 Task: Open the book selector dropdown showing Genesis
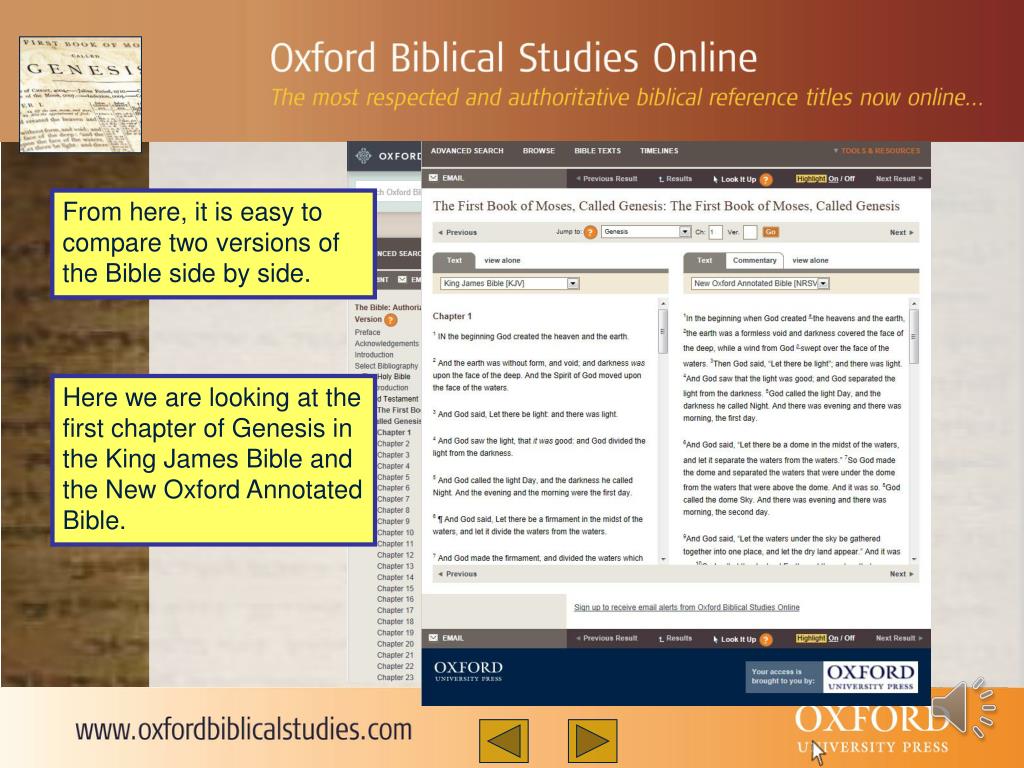645,232
